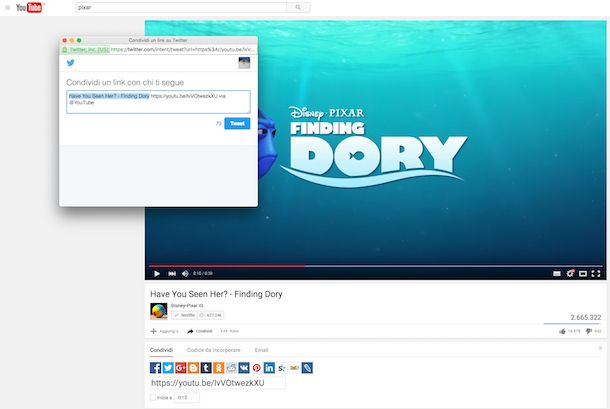Viewport: 610px width, 409px height.
Task: Enter fullscreen mode
Action: [596, 274]
